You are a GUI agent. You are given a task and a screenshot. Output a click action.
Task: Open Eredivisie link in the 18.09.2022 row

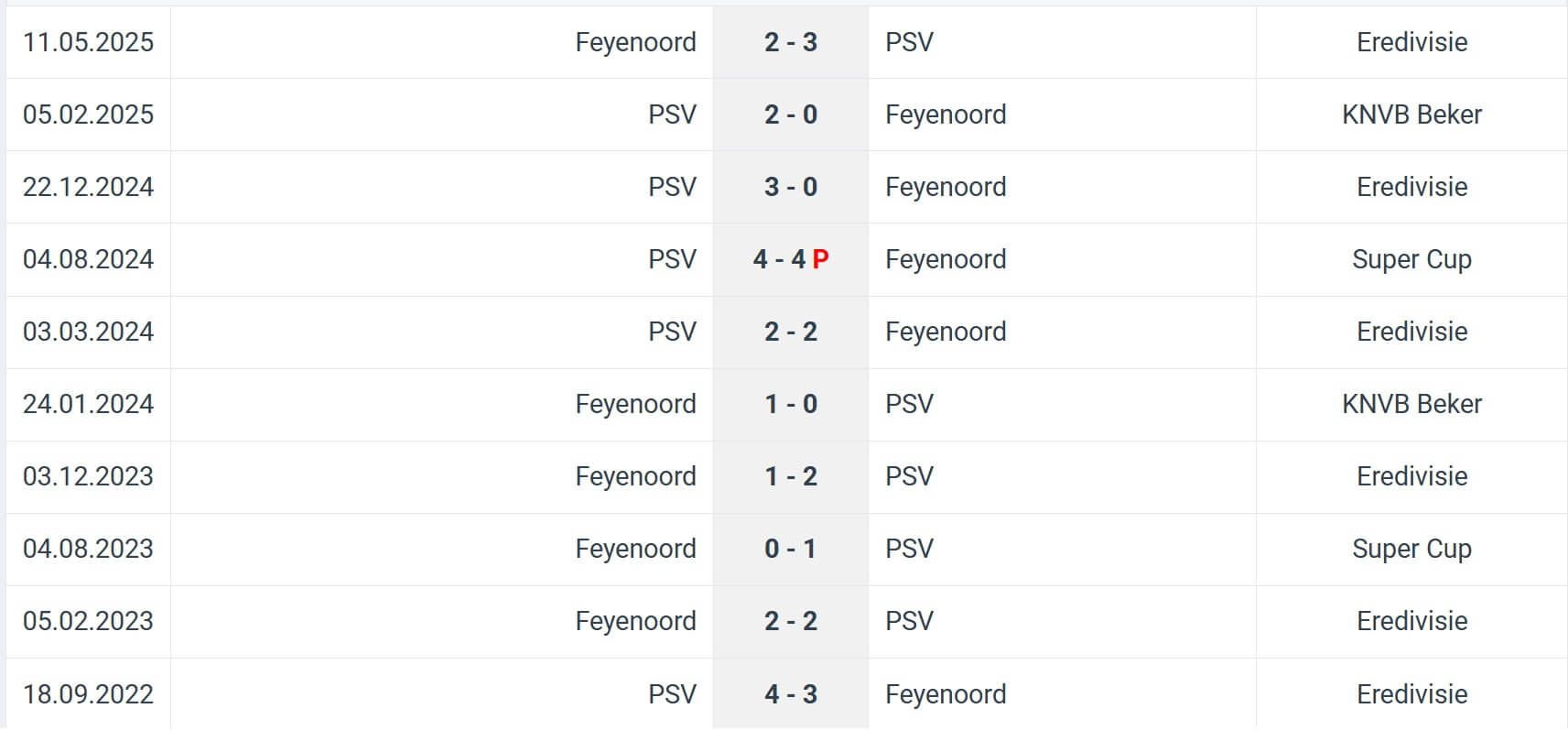[x=1411, y=694]
